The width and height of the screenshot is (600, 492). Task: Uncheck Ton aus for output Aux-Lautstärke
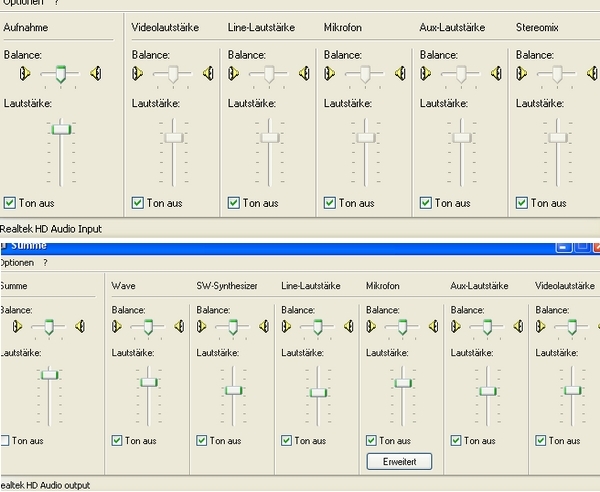(x=456, y=440)
